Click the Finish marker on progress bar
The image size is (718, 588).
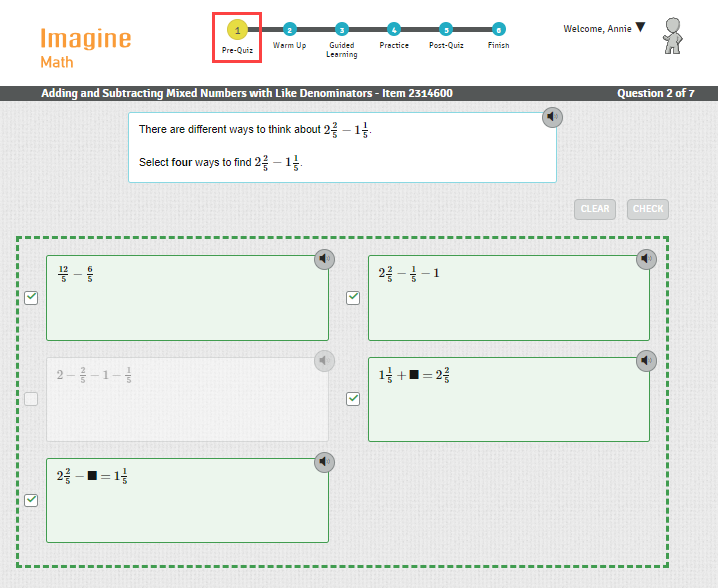click(498, 30)
